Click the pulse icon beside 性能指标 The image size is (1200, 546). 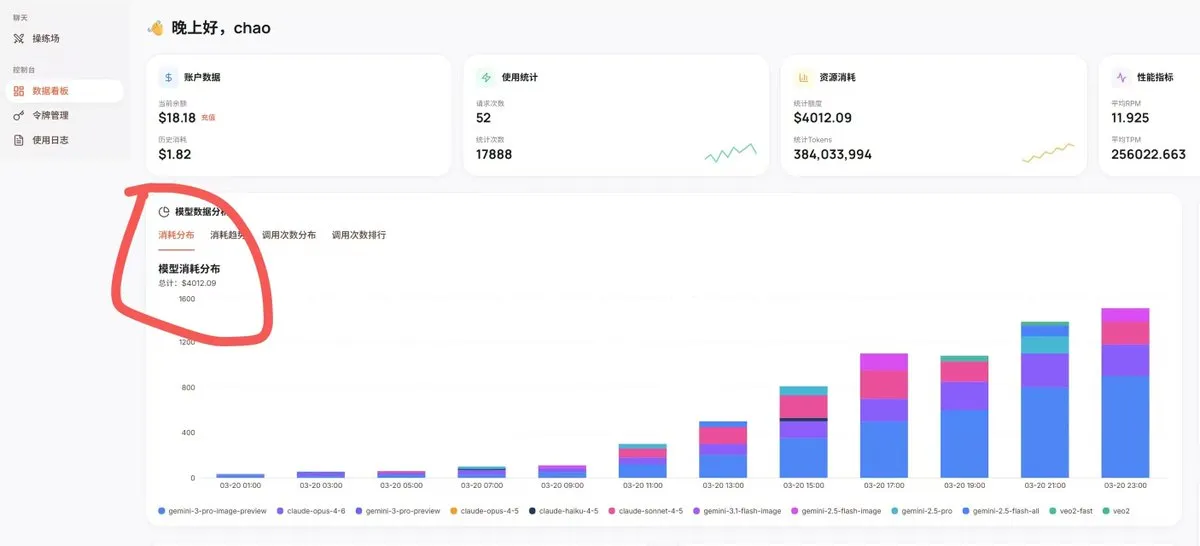[1121, 77]
